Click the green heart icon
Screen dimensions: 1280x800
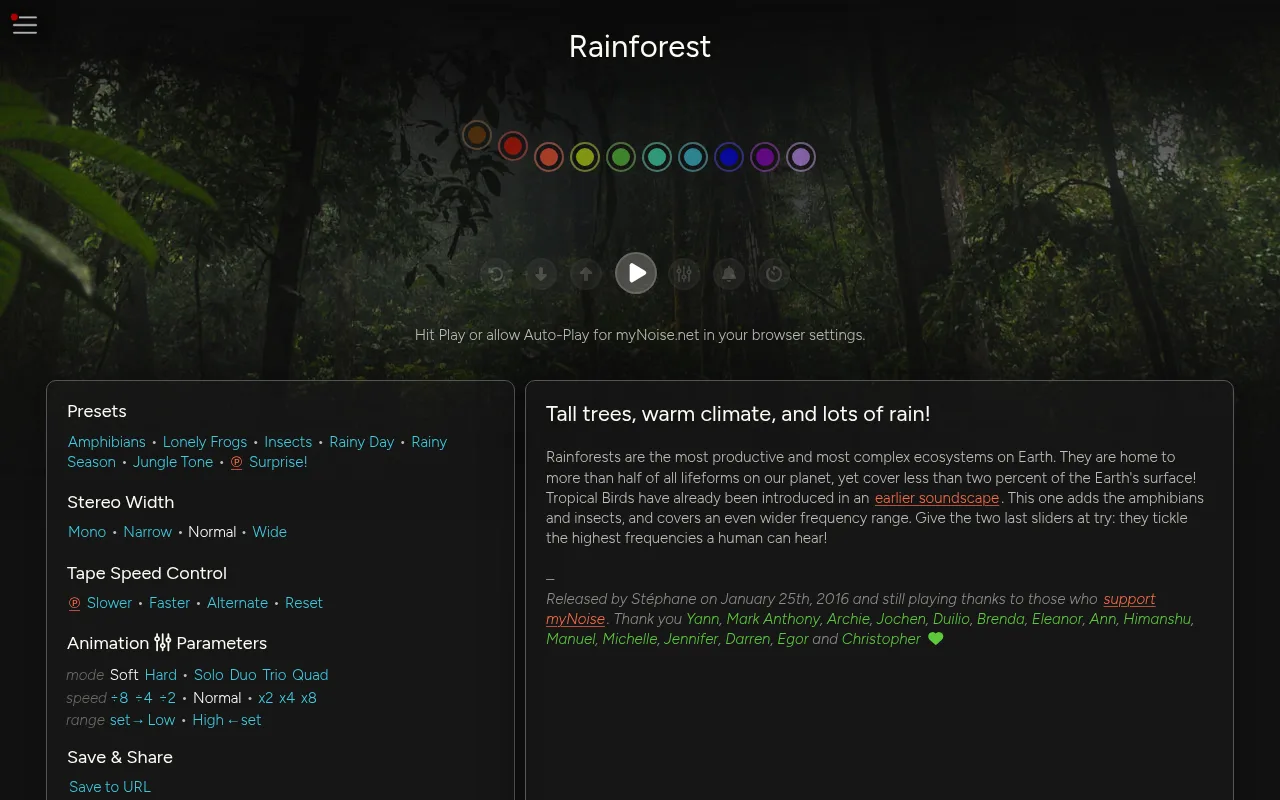(x=936, y=638)
